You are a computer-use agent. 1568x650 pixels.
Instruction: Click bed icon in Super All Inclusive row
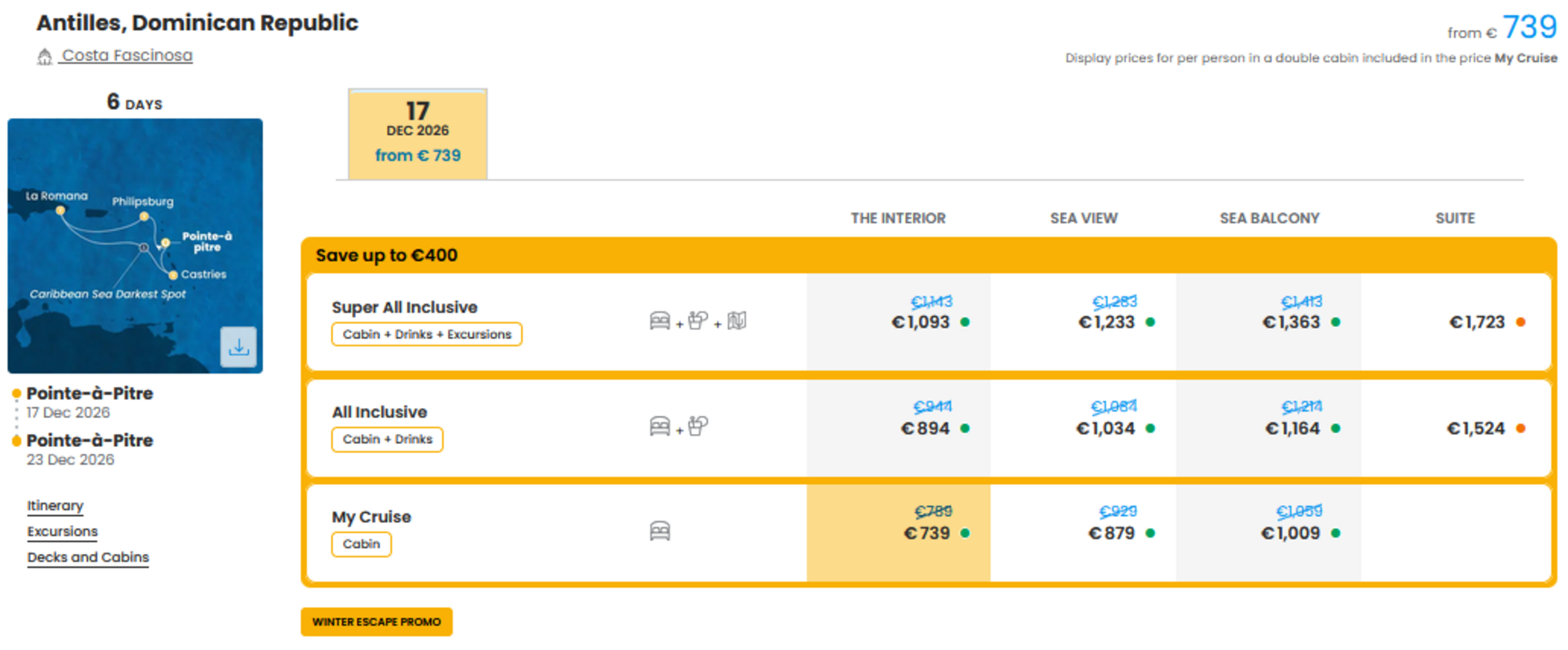pos(660,321)
